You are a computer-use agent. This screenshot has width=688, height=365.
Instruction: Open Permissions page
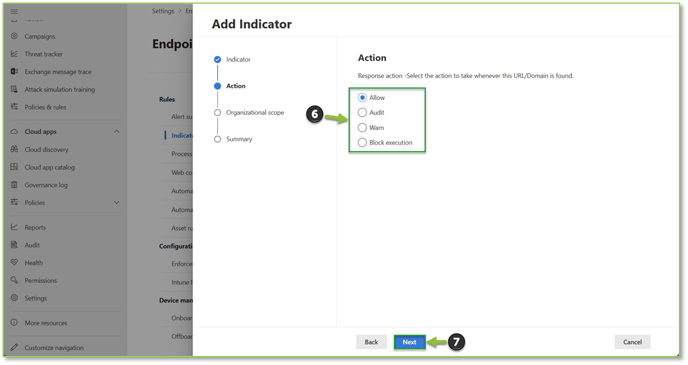41,281
